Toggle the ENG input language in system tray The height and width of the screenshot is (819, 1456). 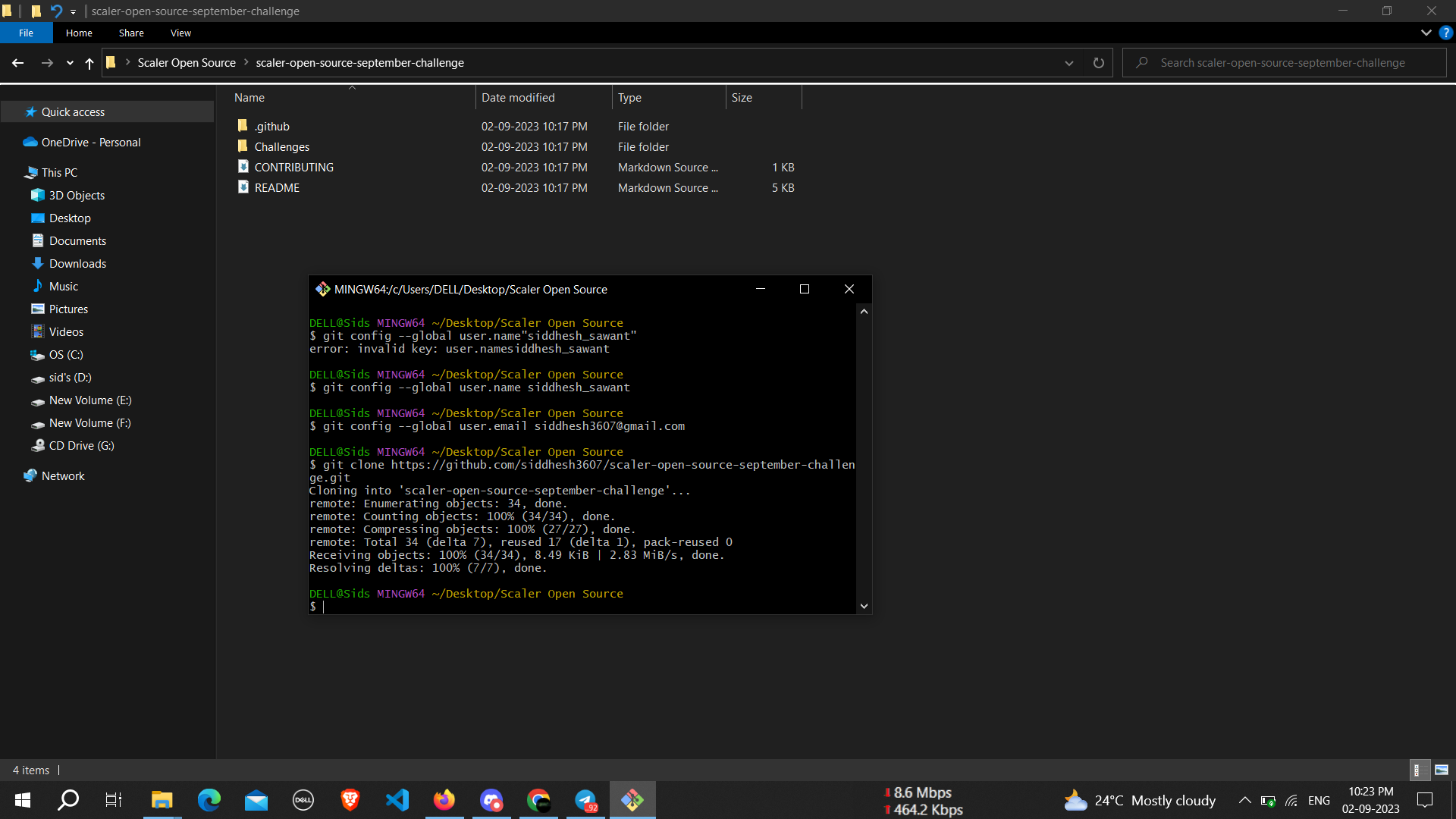(1319, 800)
